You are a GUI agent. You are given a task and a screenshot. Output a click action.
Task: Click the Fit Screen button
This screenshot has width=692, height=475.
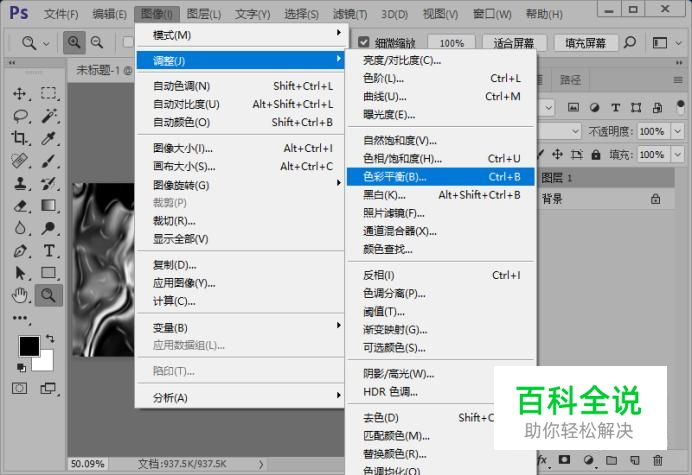[514, 43]
